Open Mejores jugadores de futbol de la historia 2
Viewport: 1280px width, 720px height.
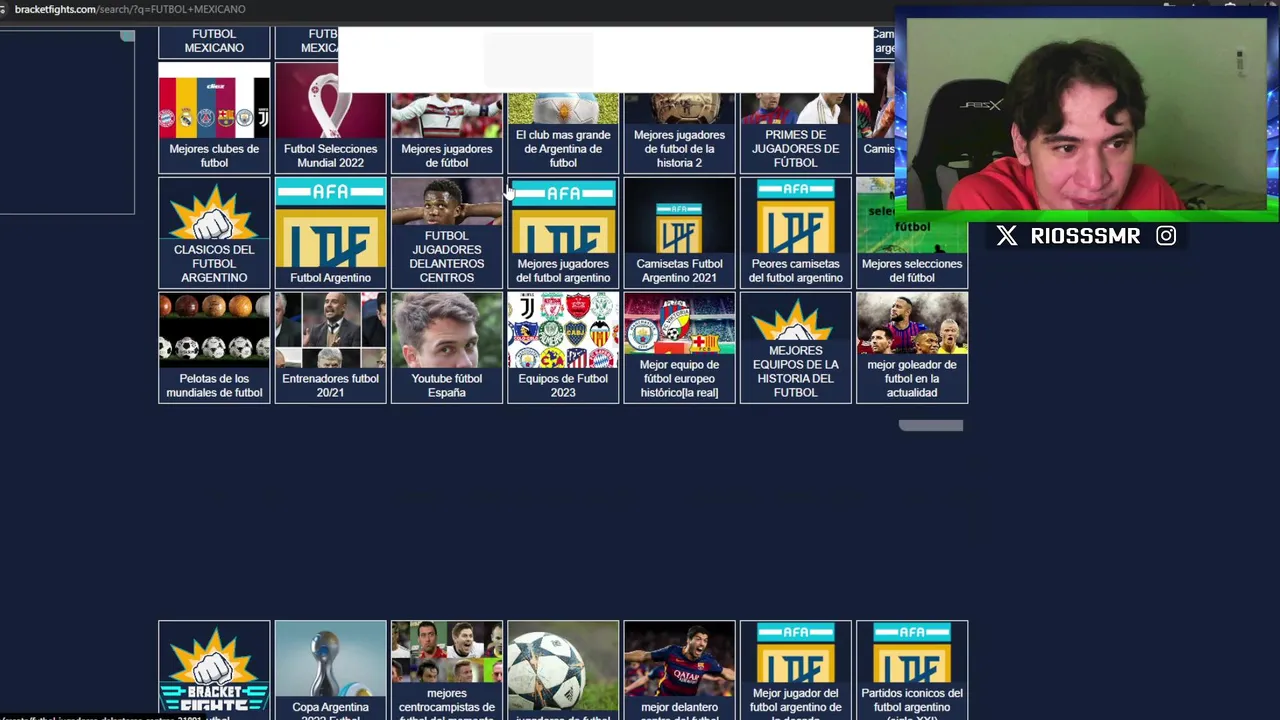click(679, 133)
